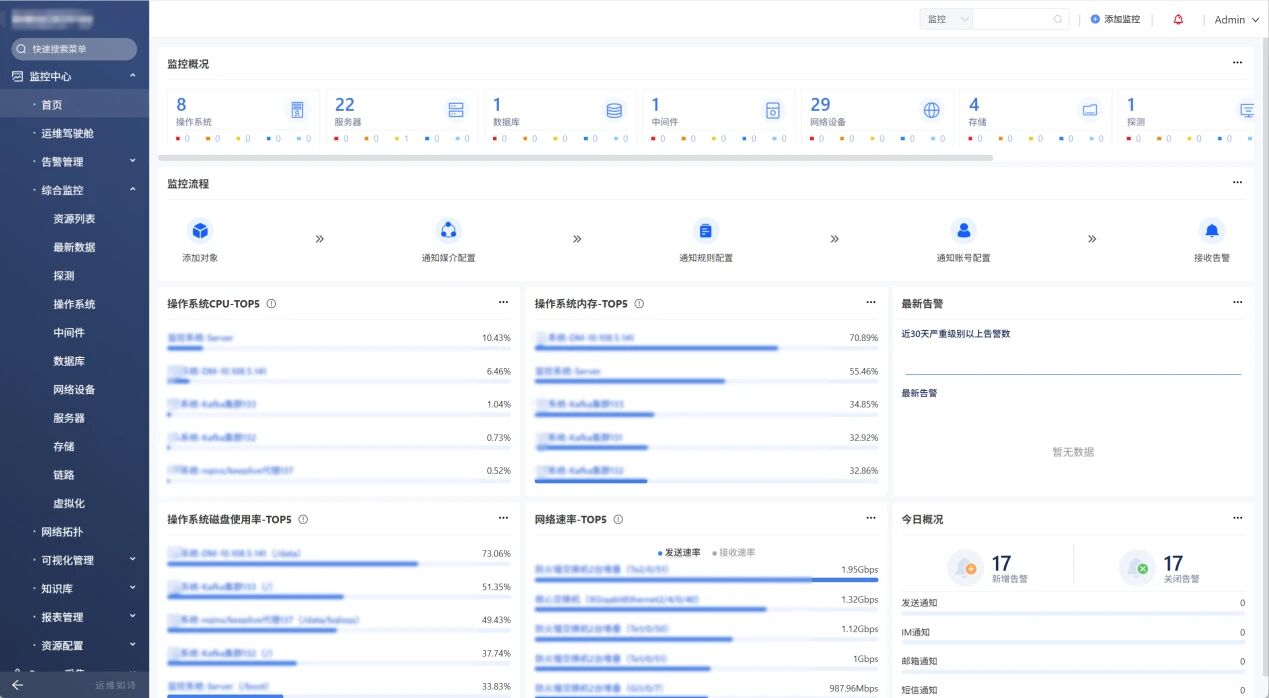
Task: Toggle 接收速率 legend in network chart
Action: click(x=734, y=552)
